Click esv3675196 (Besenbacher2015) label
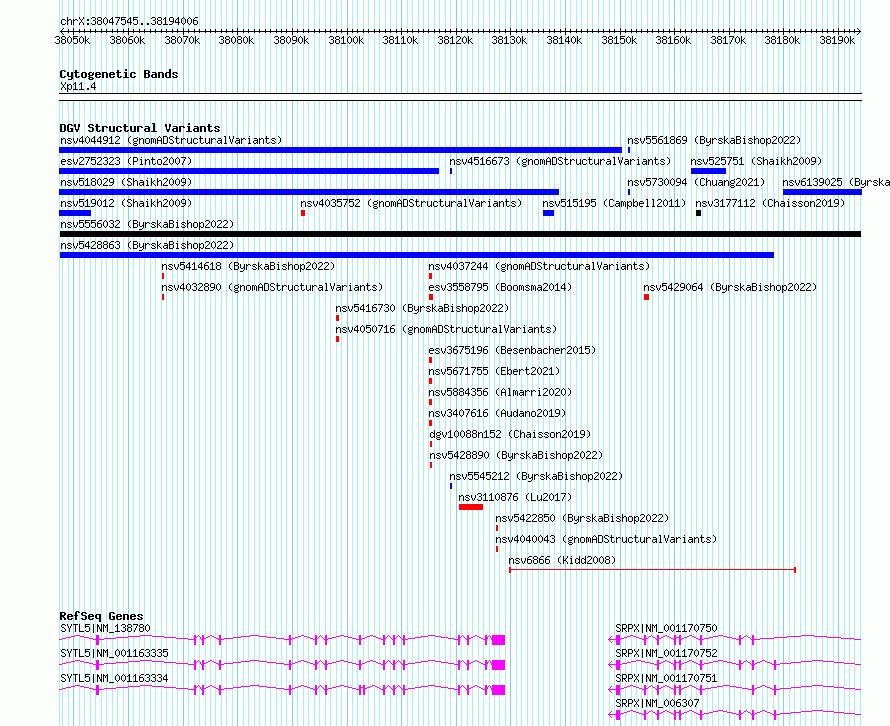 pos(513,350)
